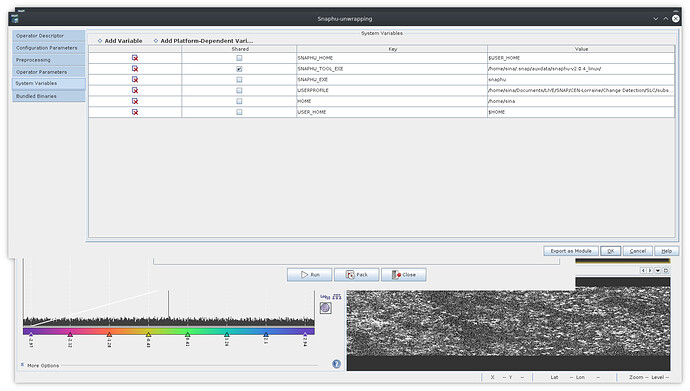Click the Export as Module button
The height and width of the screenshot is (391, 690).
pos(571,251)
